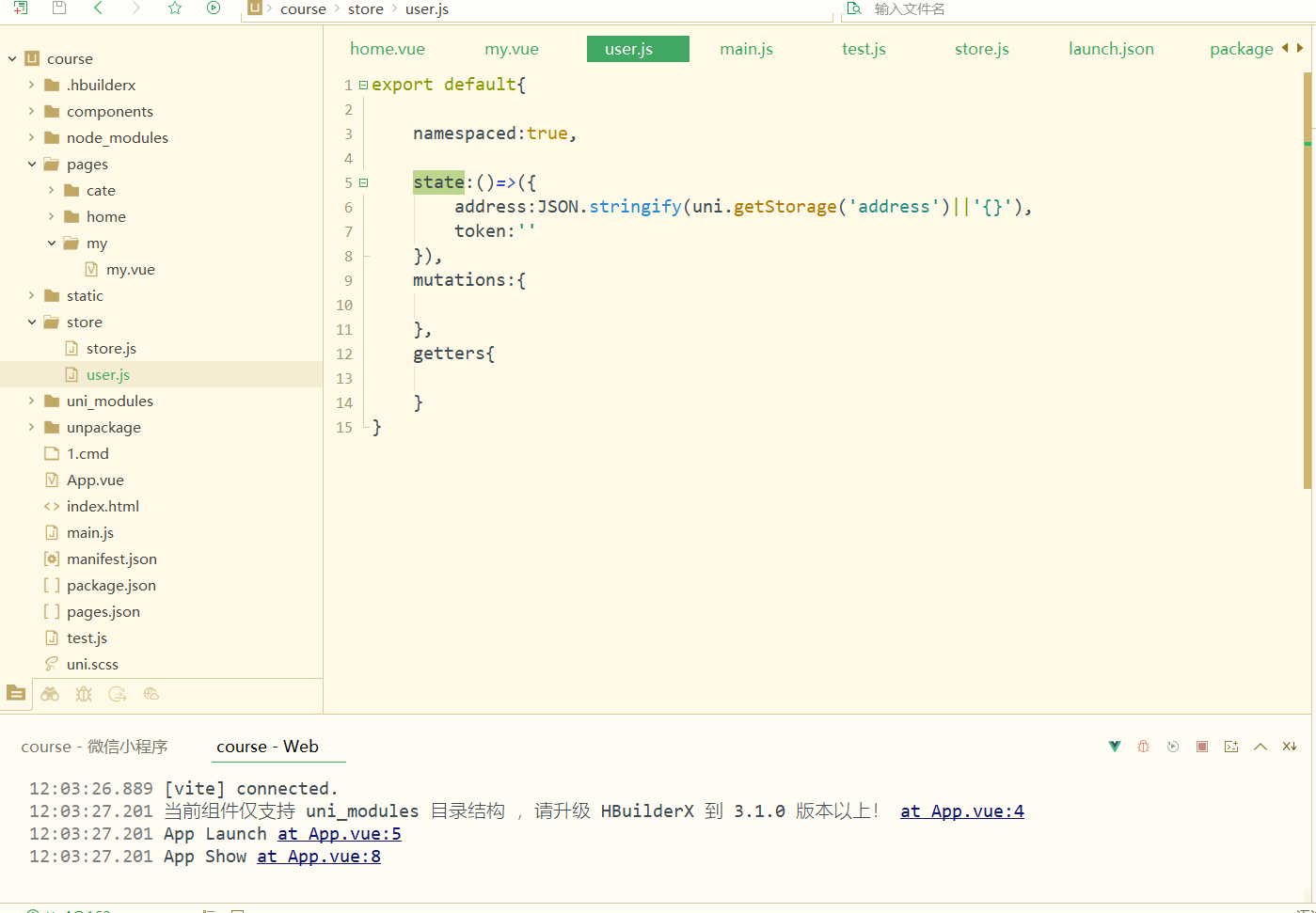
Task: Switch to the home.vue tab
Action: [x=388, y=49]
